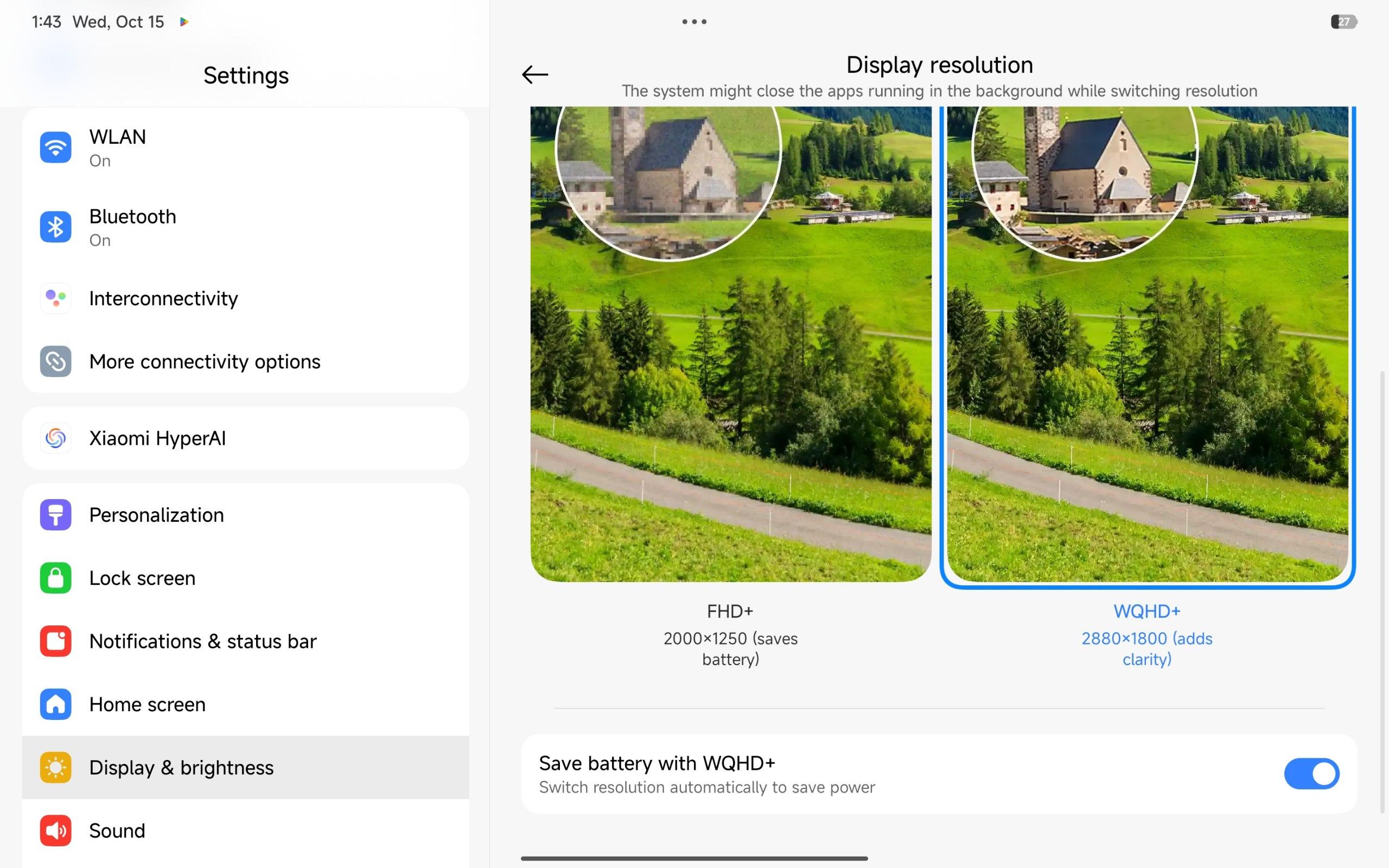Open More connectivity options icon
This screenshot has width=1389, height=868.
[56, 361]
